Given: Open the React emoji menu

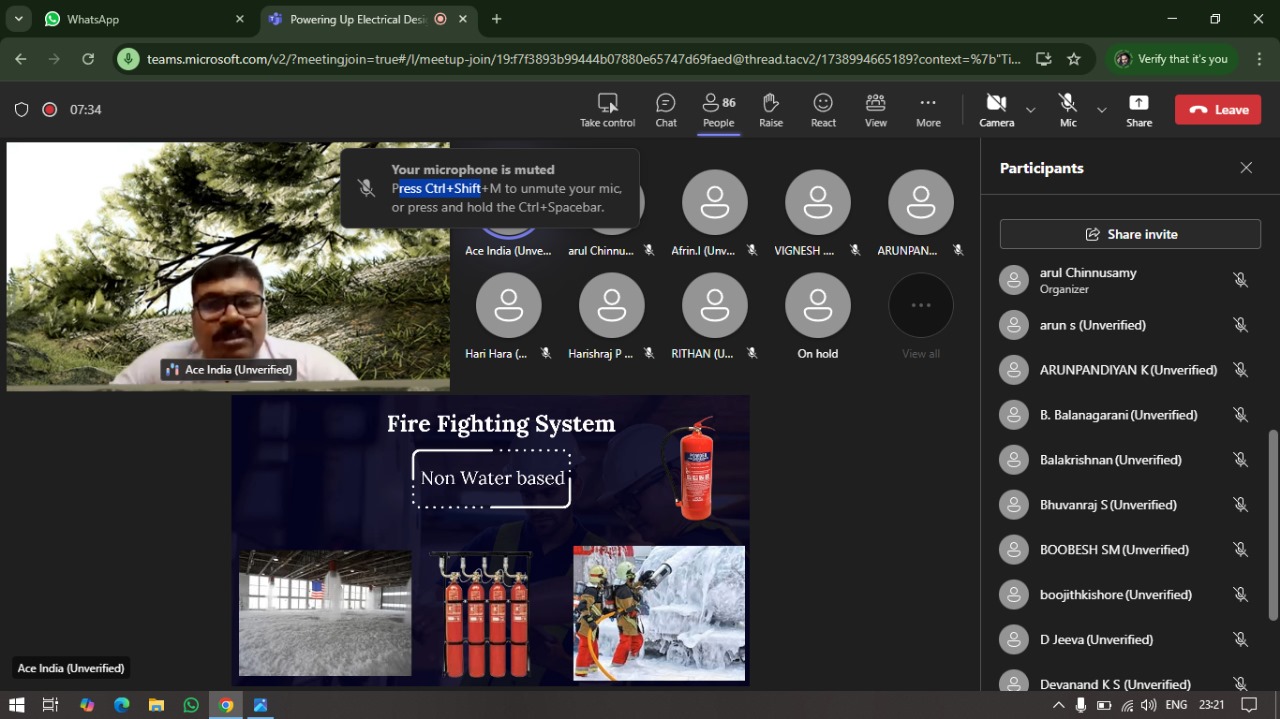Looking at the screenshot, I should click(823, 109).
